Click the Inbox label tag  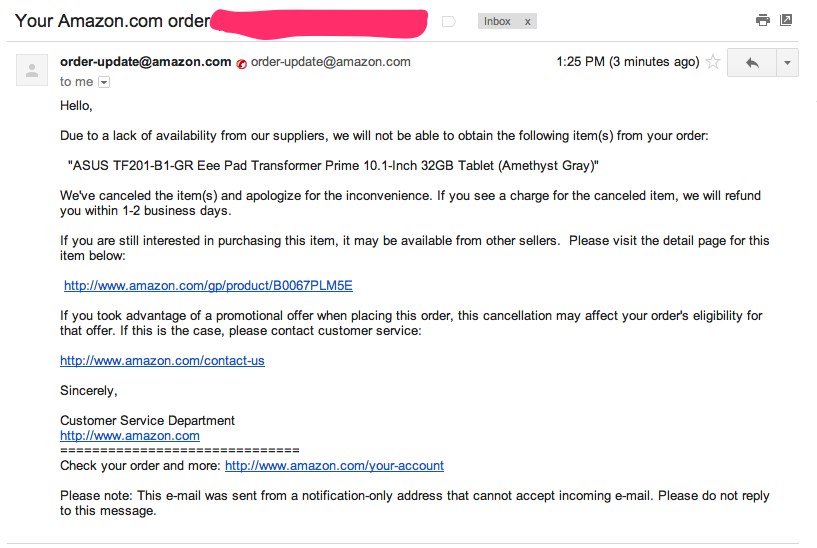click(x=497, y=21)
